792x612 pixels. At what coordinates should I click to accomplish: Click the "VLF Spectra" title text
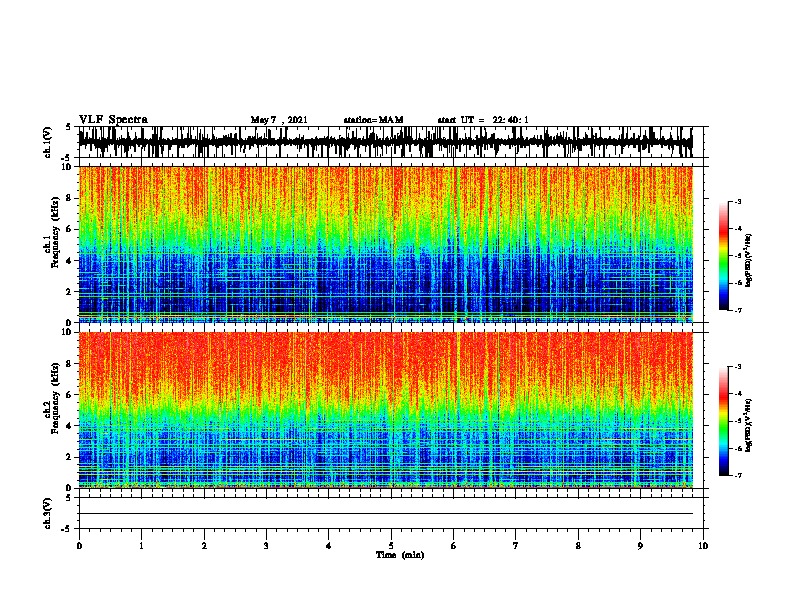pos(113,120)
